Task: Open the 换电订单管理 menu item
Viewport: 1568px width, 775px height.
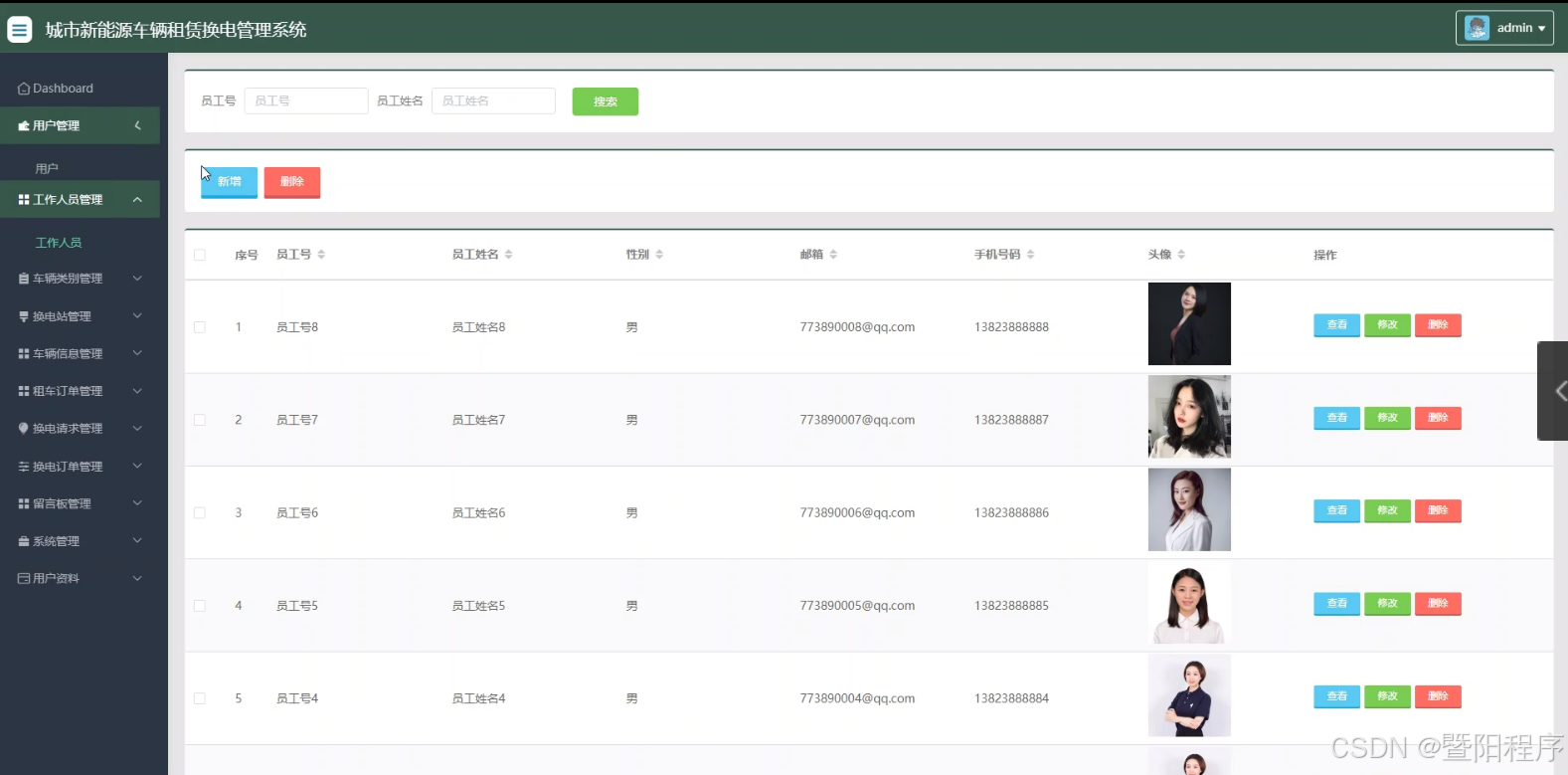Action: pyautogui.click(x=80, y=467)
